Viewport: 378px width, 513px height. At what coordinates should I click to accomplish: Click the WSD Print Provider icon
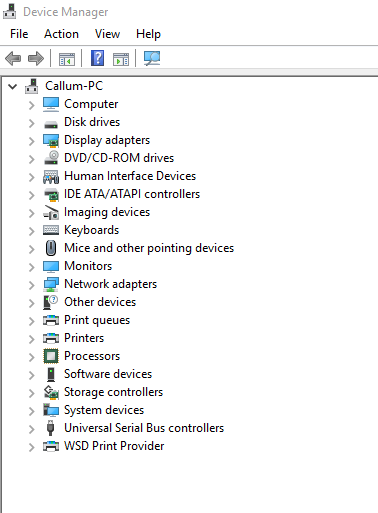[51, 446]
